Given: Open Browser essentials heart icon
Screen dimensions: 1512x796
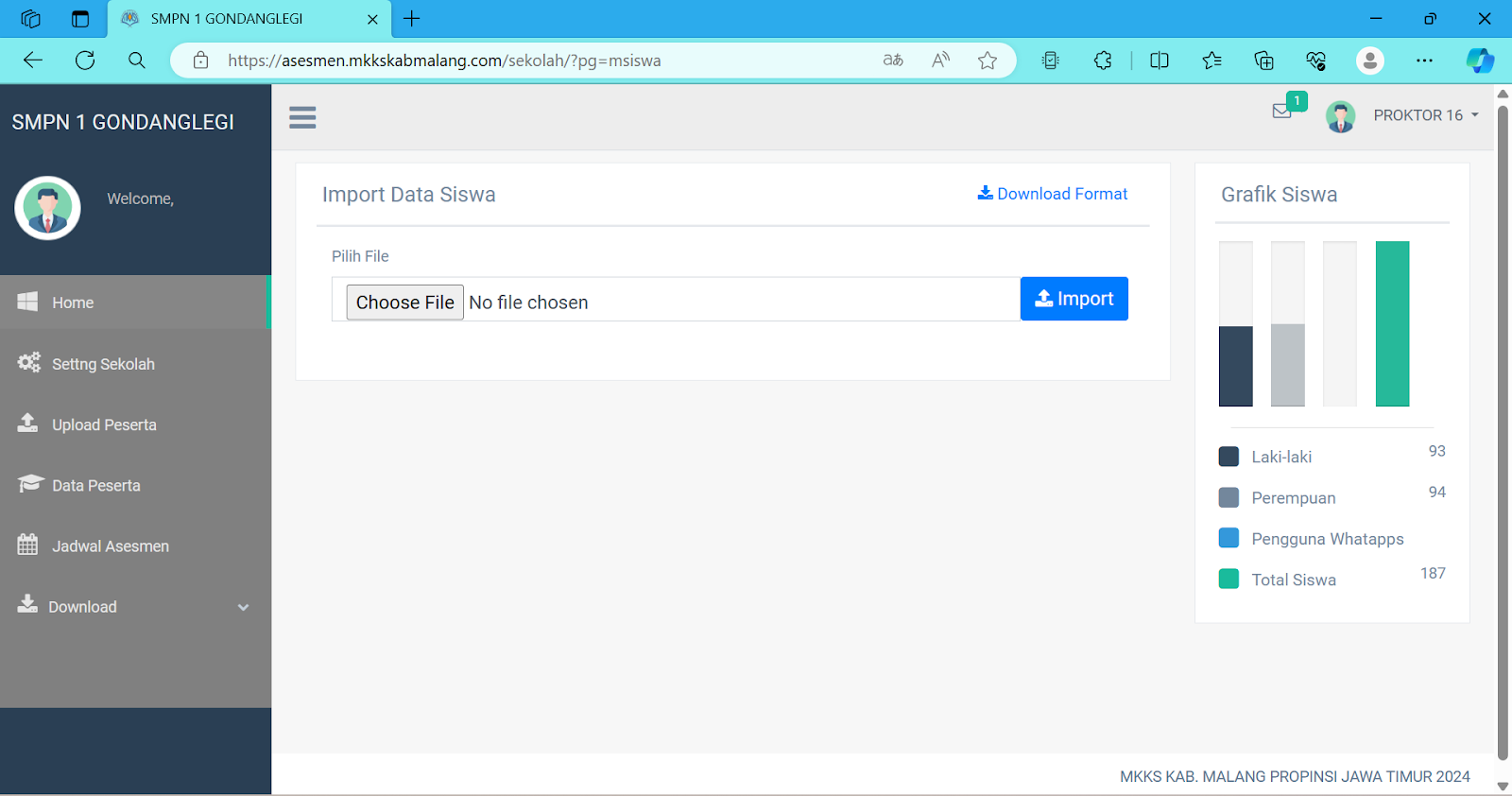Looking at the screenshot, I should [x=1315, y=61].
